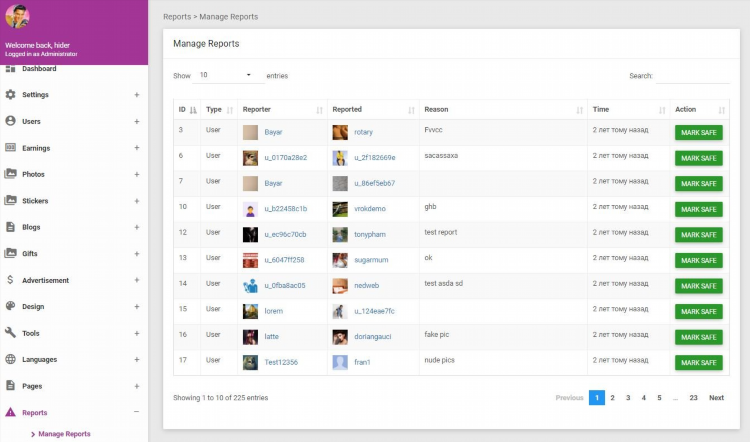This screenshot has width=750, height=442.
Task: Open reported user link nedweb
Action: 366,286
